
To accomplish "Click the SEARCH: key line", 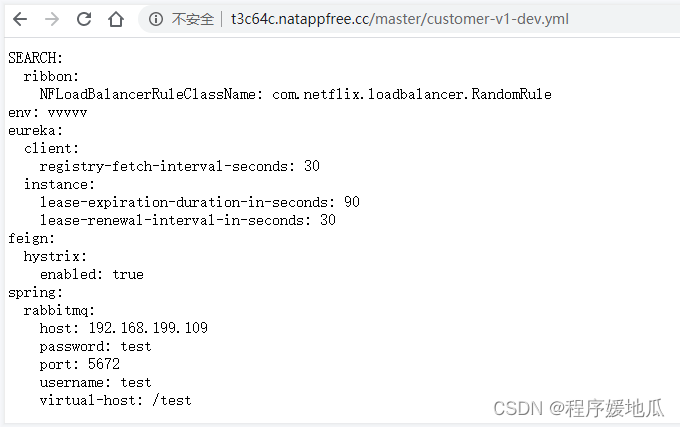I will coord(36,58).
